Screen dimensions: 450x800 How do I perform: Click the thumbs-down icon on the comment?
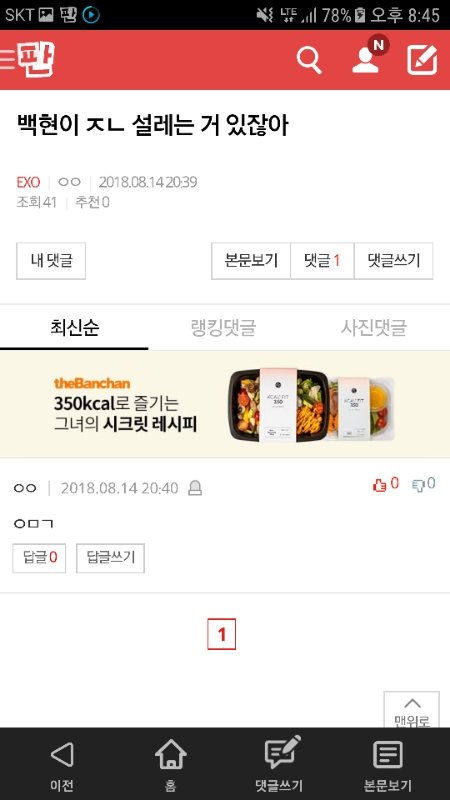418,485
